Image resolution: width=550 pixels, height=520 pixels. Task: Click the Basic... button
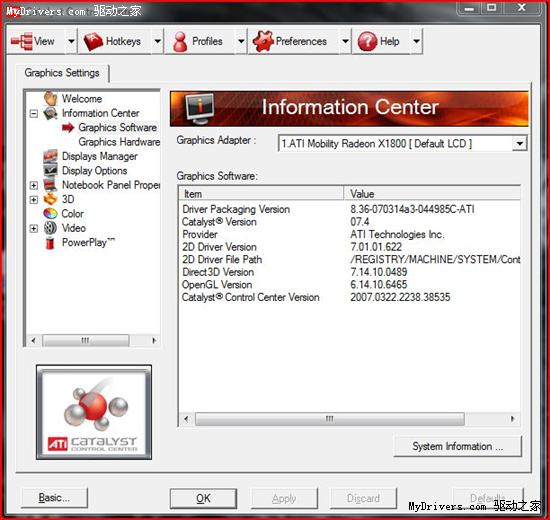pos(54,498)
